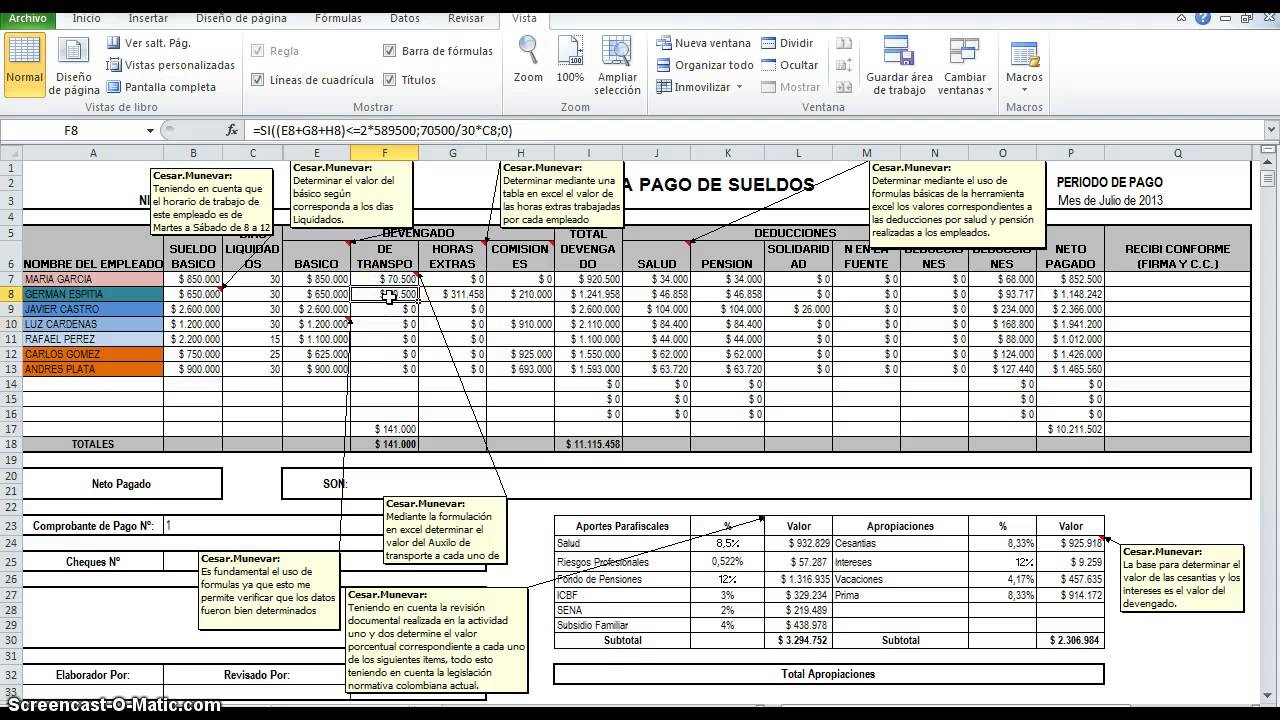Click the Neto Pagado box
The width and height of the screenshot is (1280, 720).
(121, 484)
